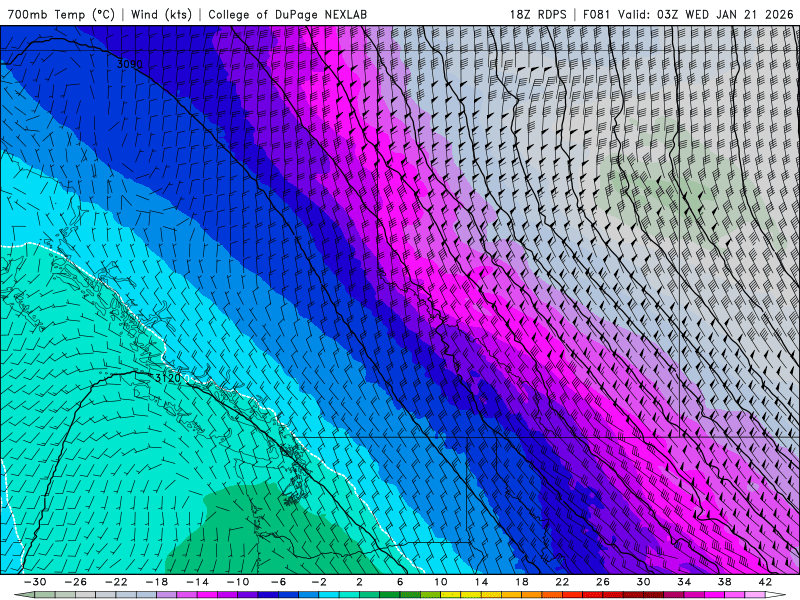
Task: Click 'Valid: 03Z WED JAN 21 2026' text
Action: point(706,15)
